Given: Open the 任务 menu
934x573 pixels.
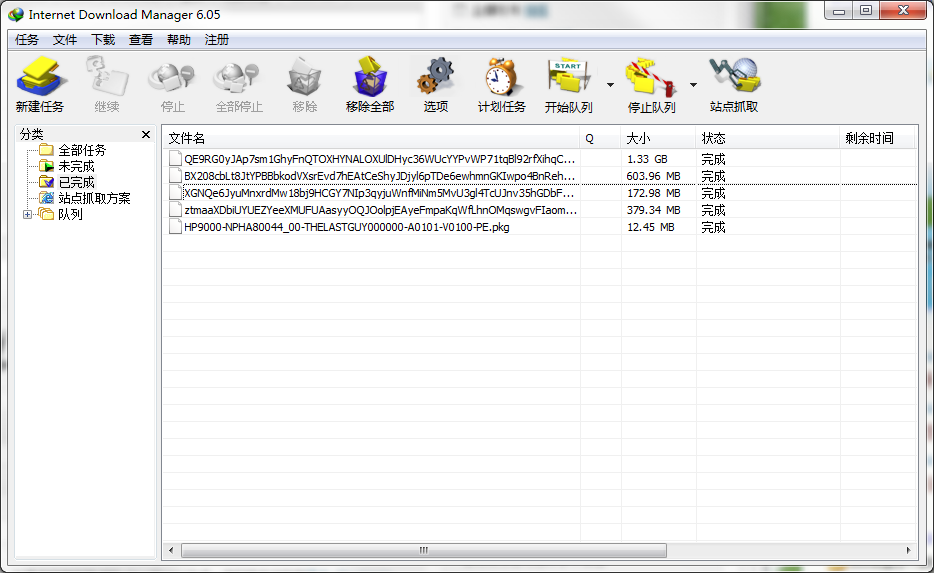Looking at the screenshot, I should point(27,40).
